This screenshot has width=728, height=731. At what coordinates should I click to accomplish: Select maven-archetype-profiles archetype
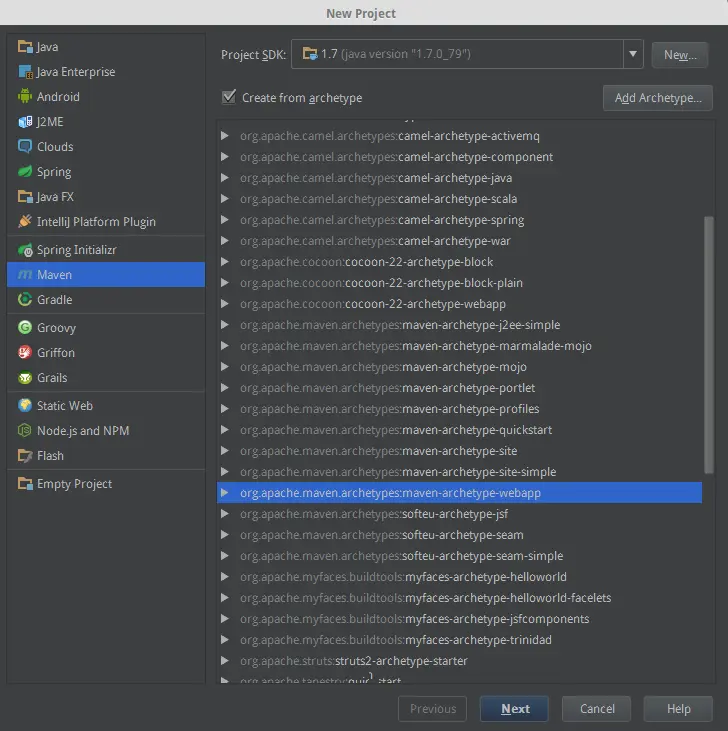(x=460, y=408)
